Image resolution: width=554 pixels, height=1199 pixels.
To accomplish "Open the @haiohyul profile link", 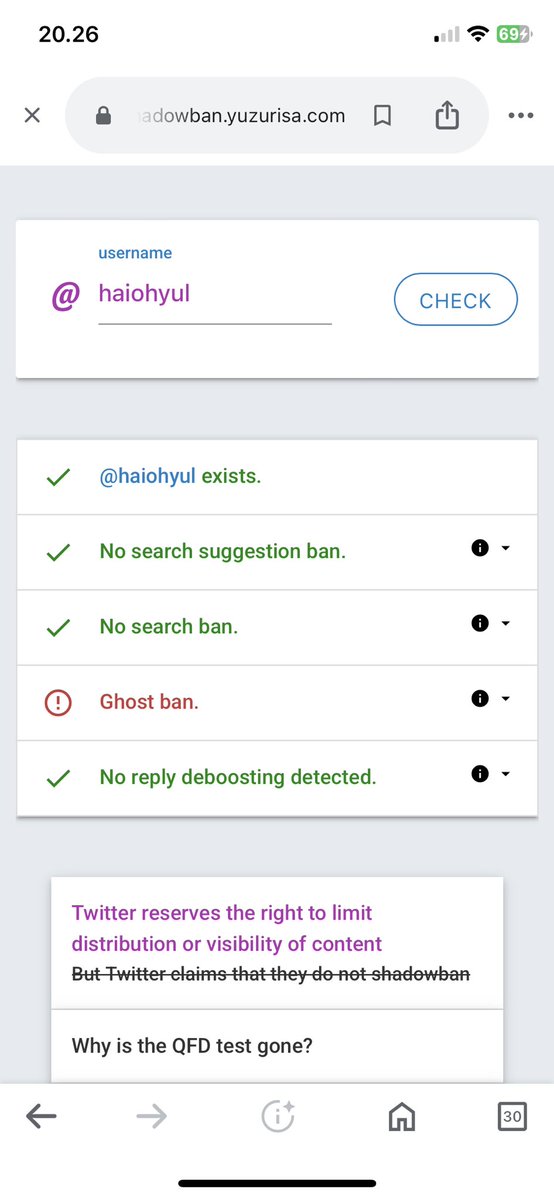I will pyautogui.click(x=148, y=476).
